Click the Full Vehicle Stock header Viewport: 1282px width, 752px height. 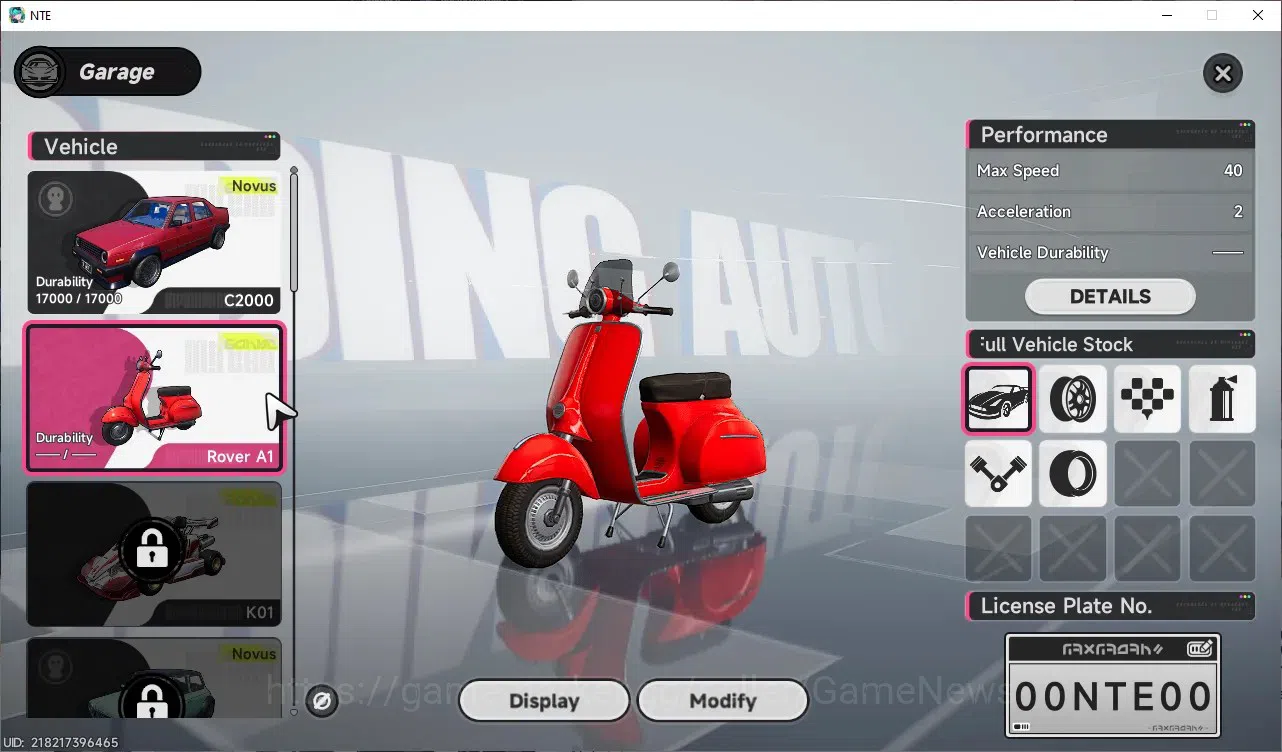[x=1110, y=344]
